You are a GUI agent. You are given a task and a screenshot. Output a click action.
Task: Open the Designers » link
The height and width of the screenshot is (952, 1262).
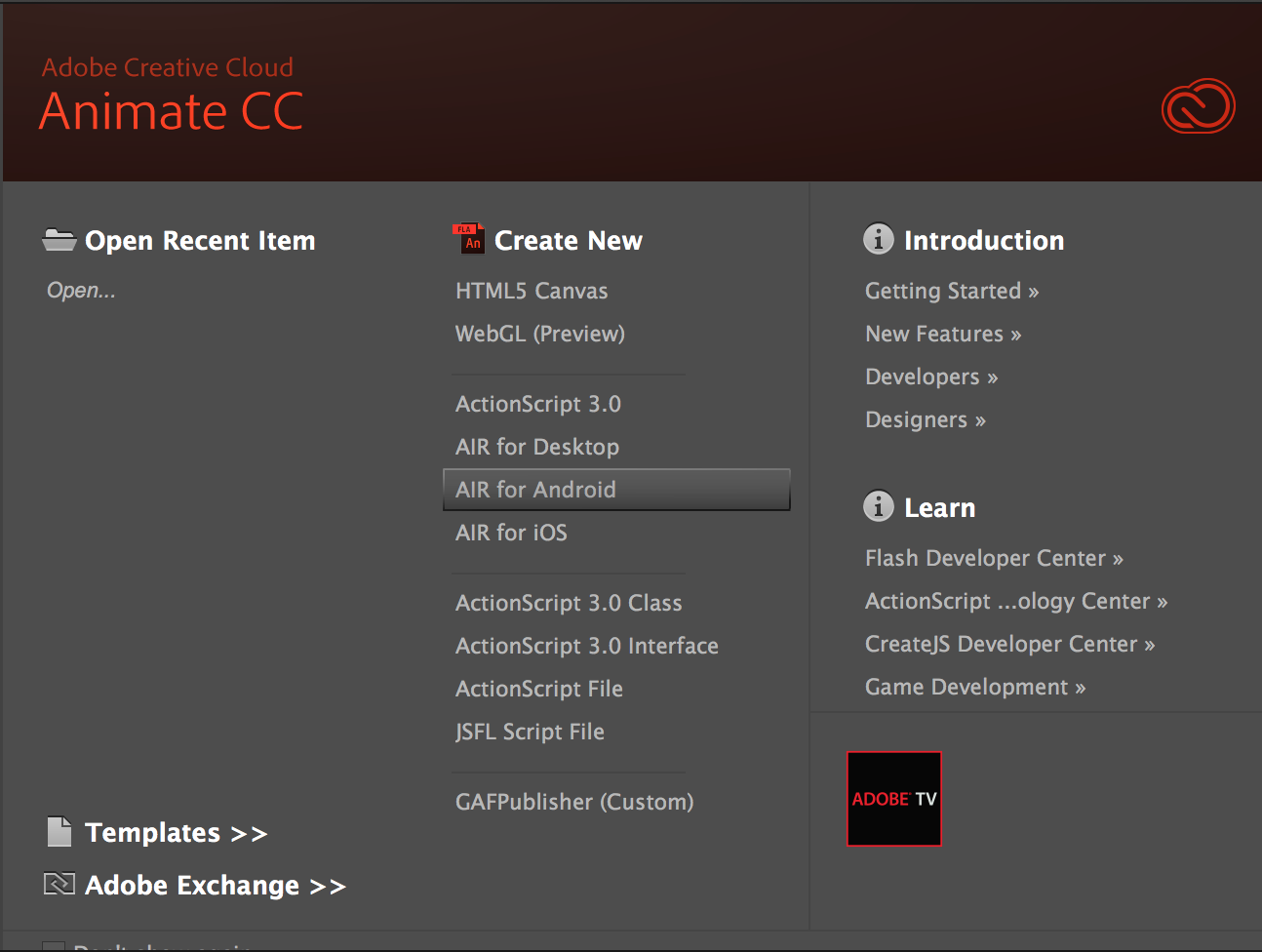(x=926, y=419)
